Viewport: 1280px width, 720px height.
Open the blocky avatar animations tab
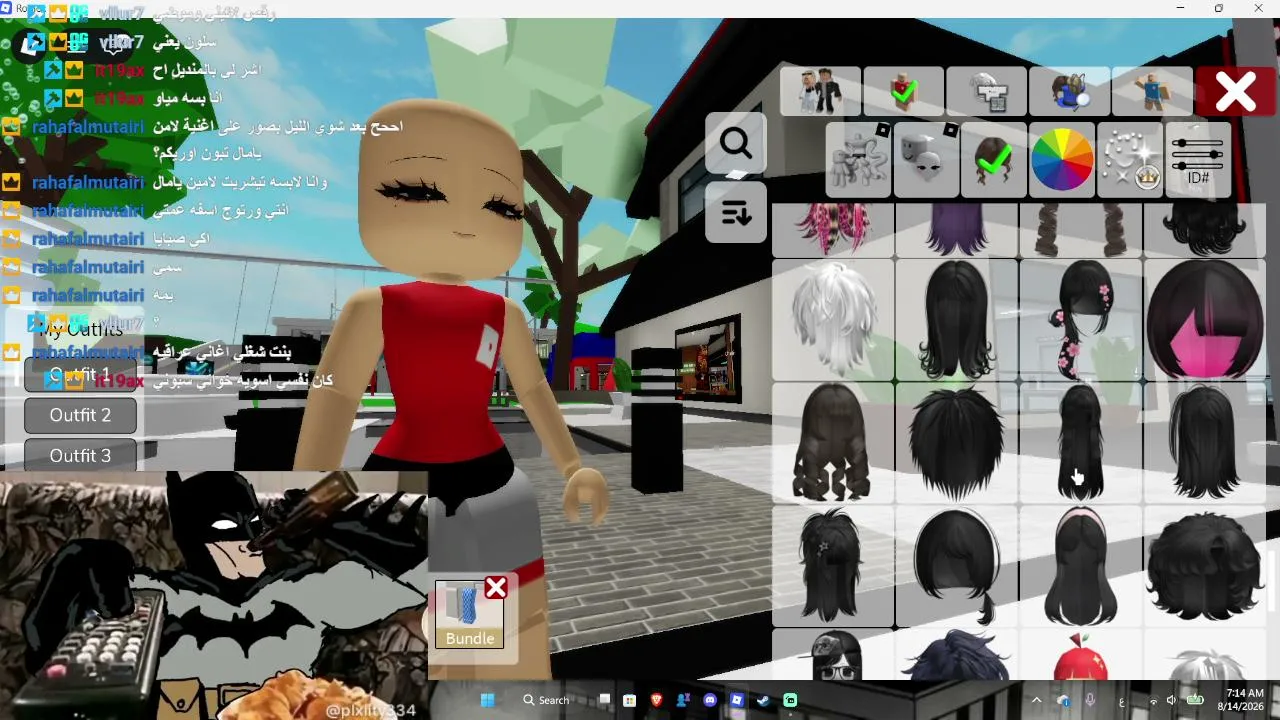[x=1152, y=92]
